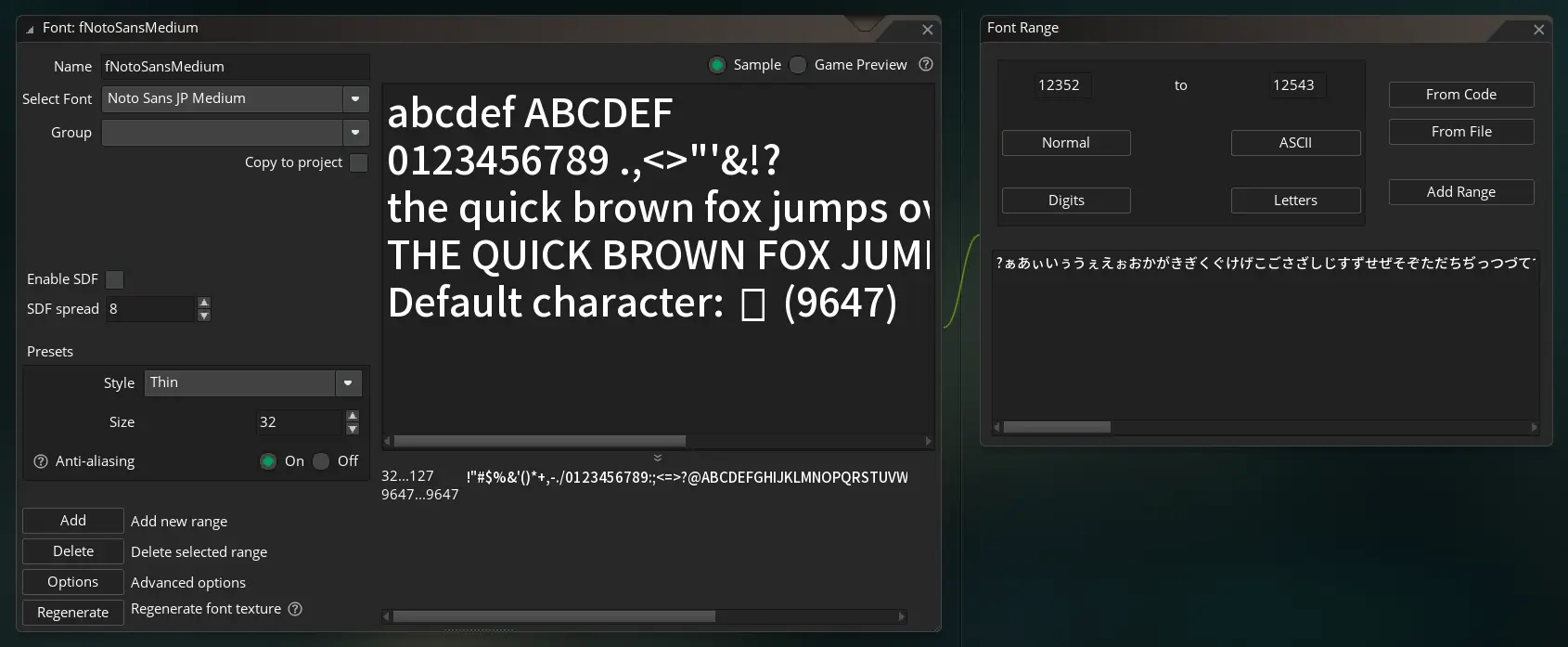Click the Default character sample line

coord(642,303)
